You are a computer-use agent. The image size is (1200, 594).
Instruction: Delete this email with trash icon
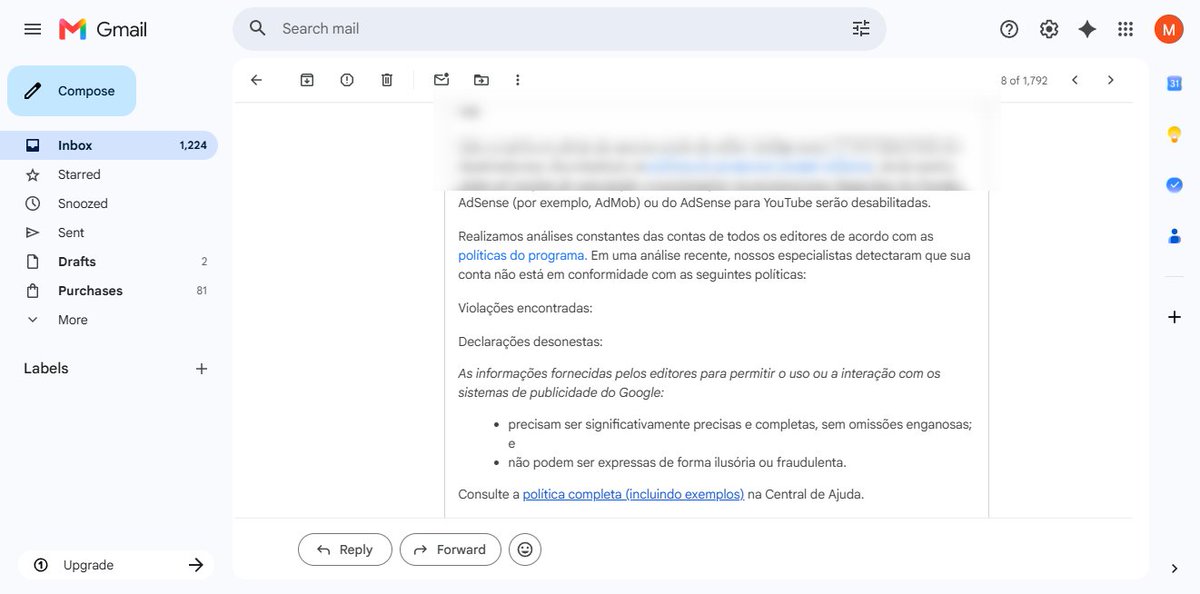click(x=387, y=80)
